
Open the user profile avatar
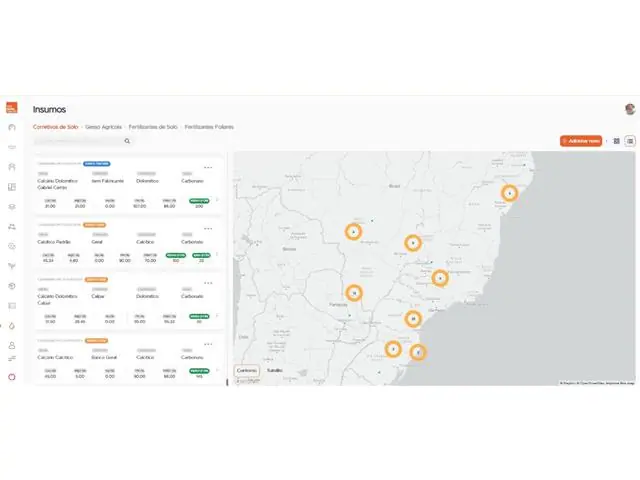(x=630, y=109)
